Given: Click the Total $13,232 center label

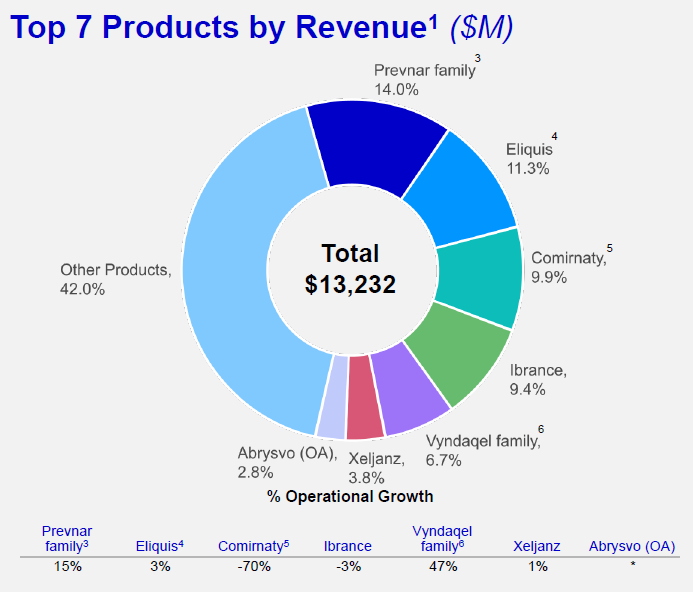Looking at the screenshot, I should 350,268.
